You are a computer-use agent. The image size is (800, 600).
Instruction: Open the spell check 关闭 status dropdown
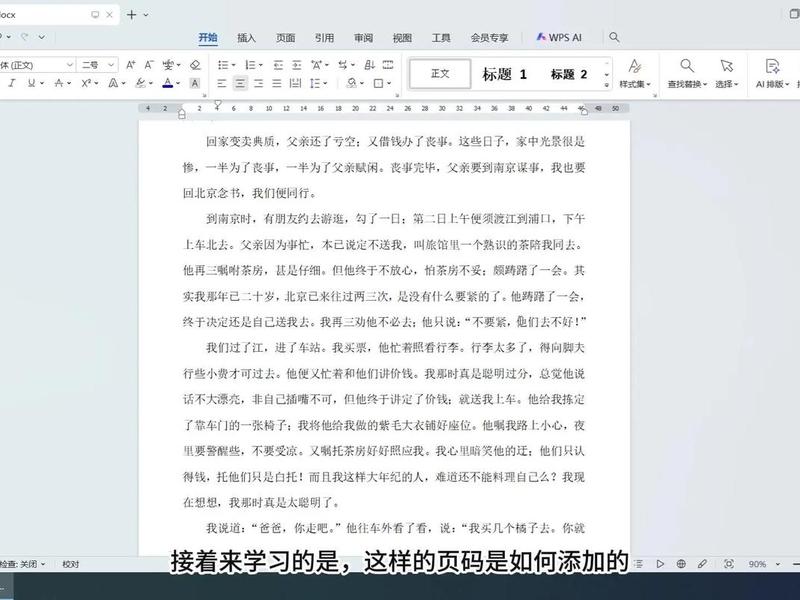click(x=22, y=564)
